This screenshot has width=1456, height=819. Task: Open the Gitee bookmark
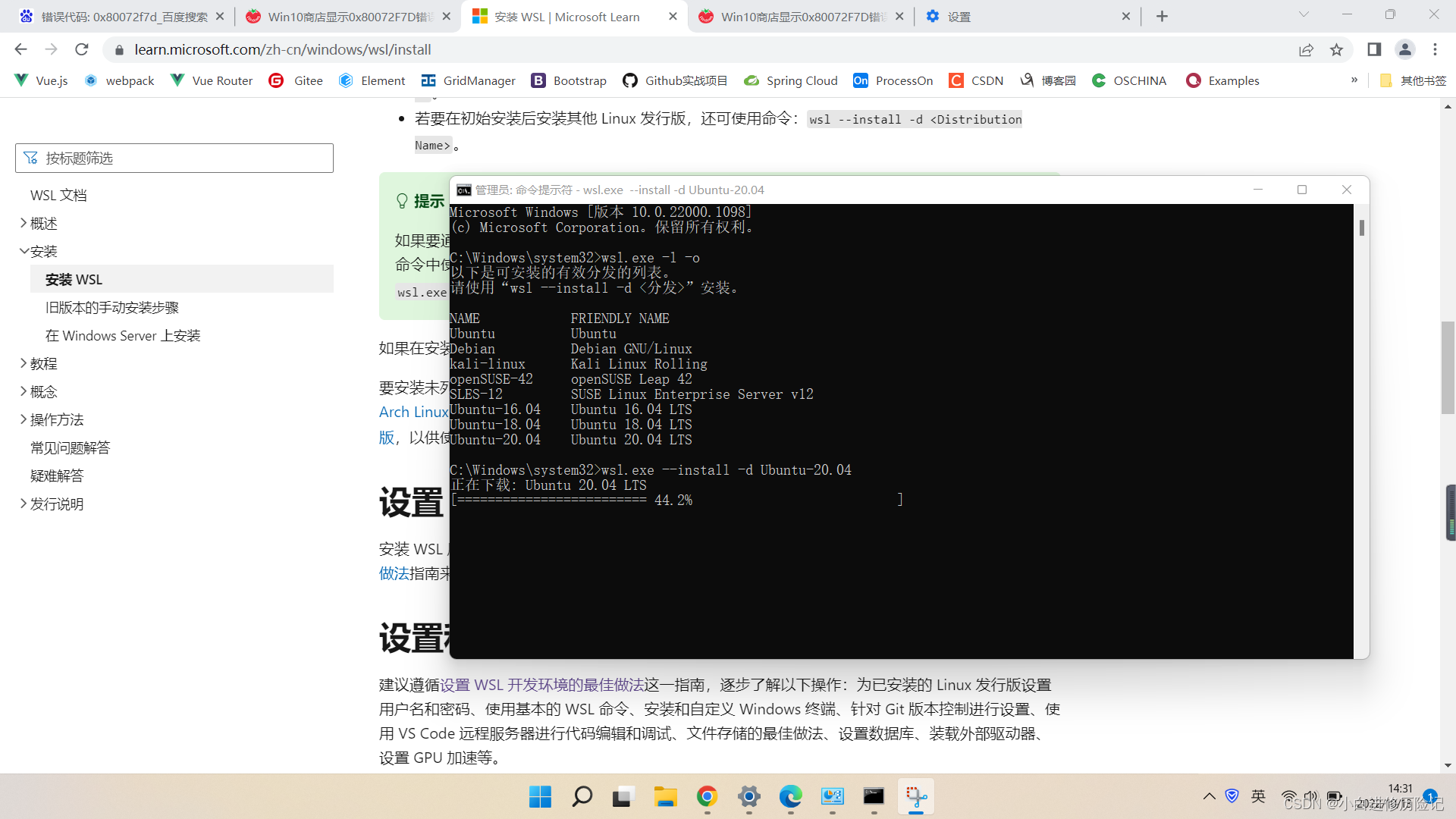pyautogui.click(x=296, y=80)
